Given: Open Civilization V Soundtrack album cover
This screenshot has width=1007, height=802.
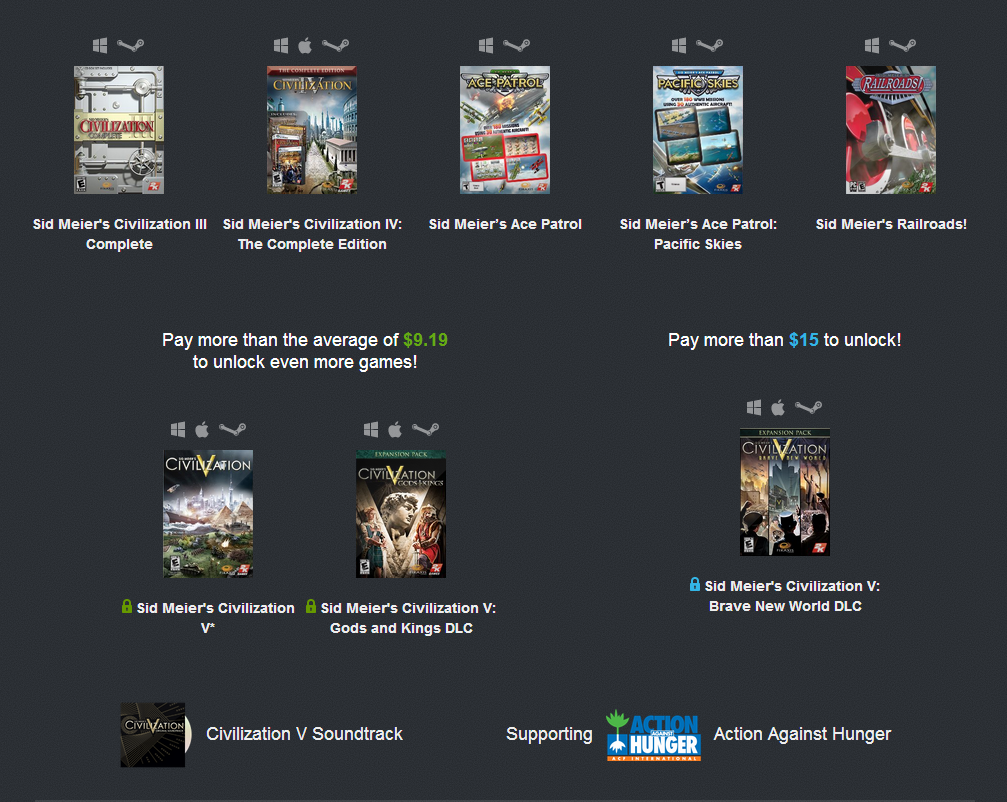Looking at the screenshot, I should coord(156,735).
